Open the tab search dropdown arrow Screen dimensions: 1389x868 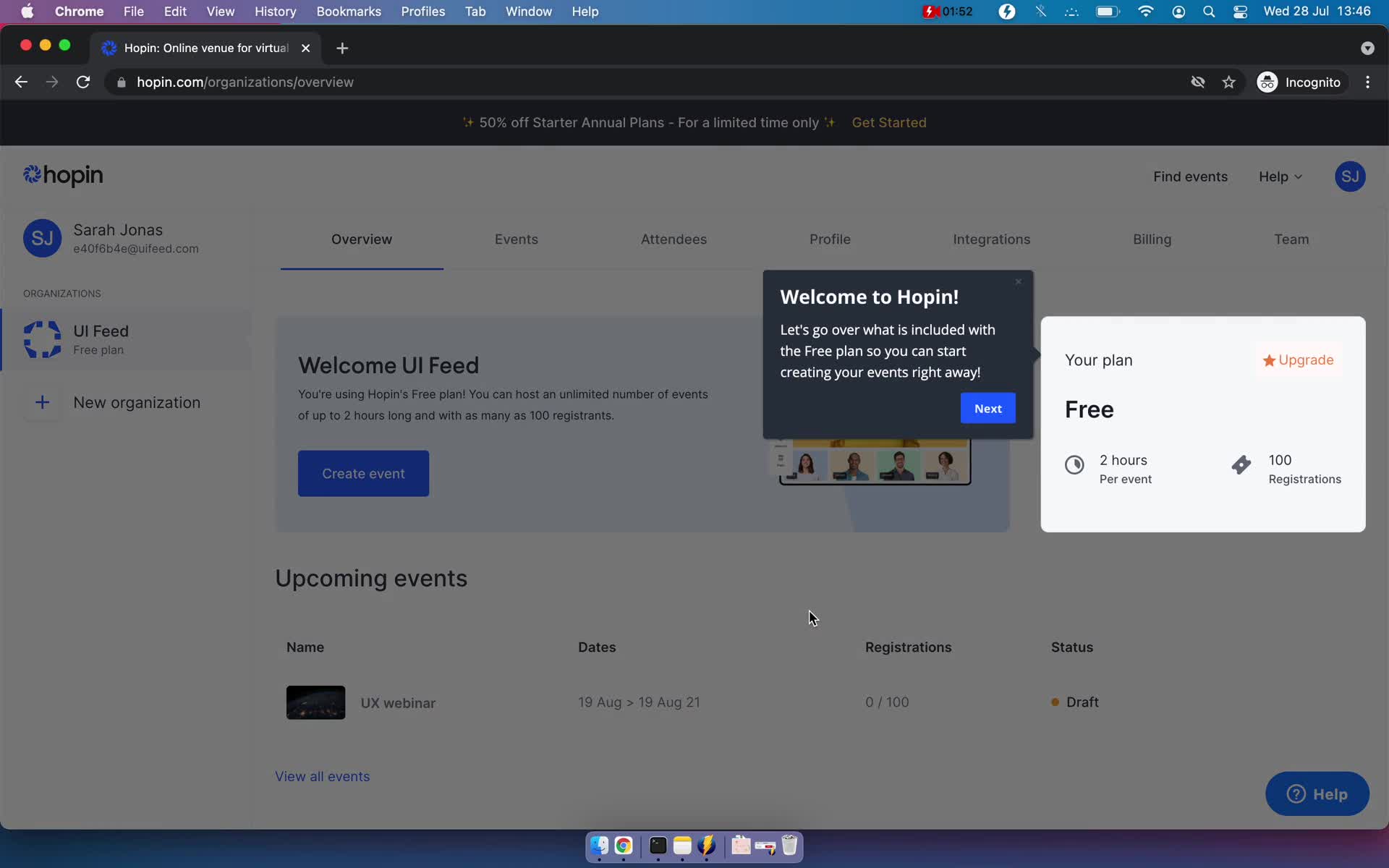pyautogui.click(x=1367, y=48)
